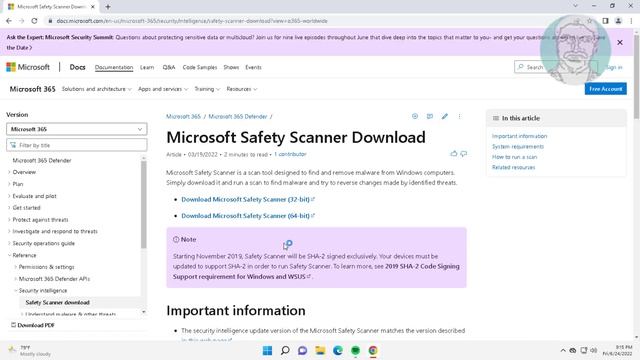Open the Shows tab

pos(231,67)
